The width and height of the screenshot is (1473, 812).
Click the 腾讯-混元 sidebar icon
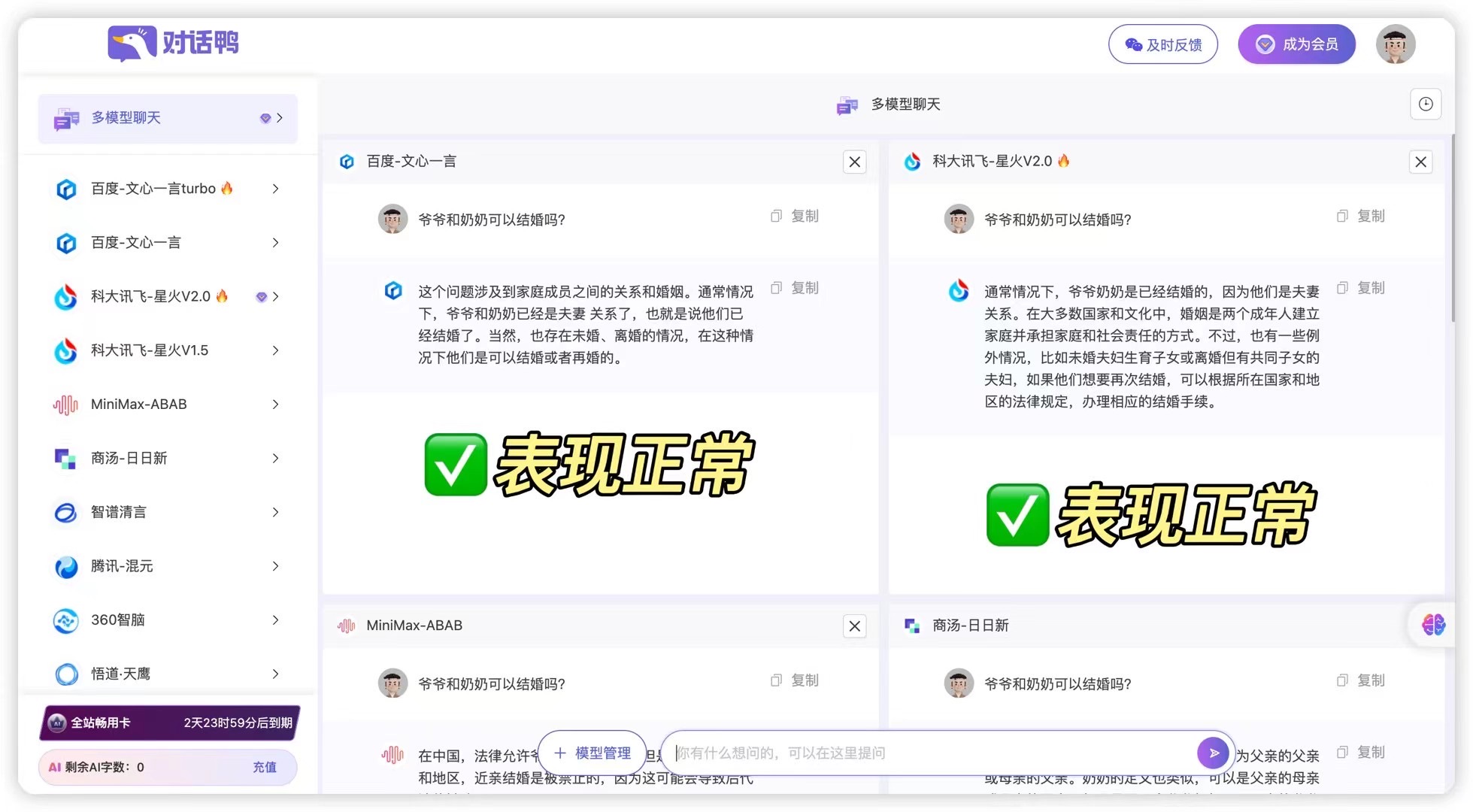coord(66,566)
